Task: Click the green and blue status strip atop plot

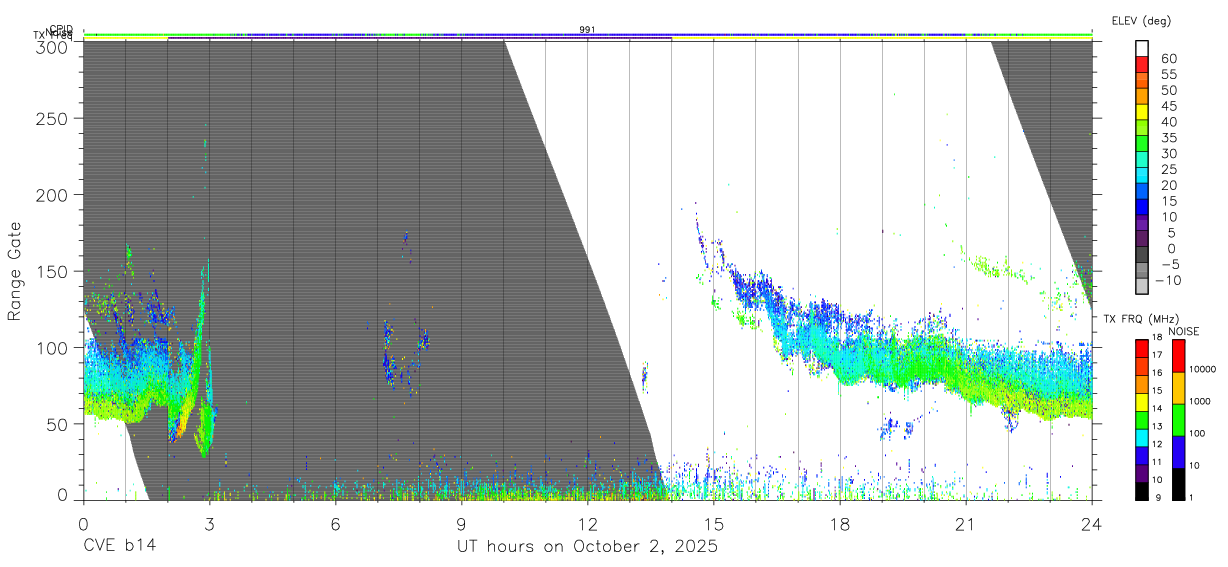Action: coord(587,36)
